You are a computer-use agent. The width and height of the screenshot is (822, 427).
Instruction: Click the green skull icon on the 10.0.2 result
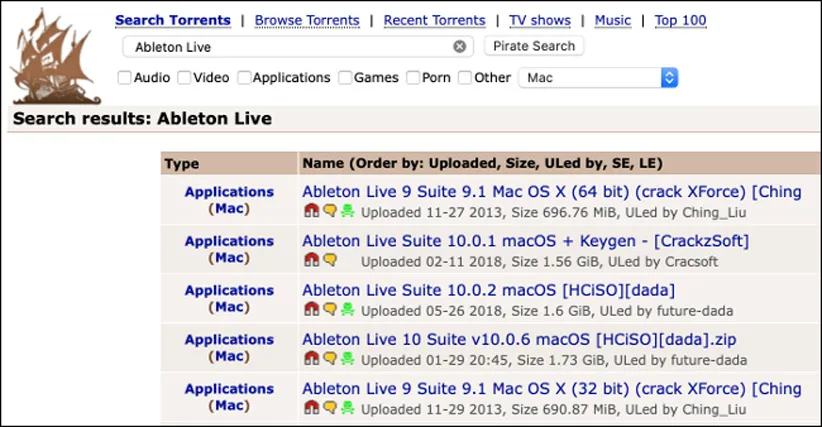tap(347, 309)
